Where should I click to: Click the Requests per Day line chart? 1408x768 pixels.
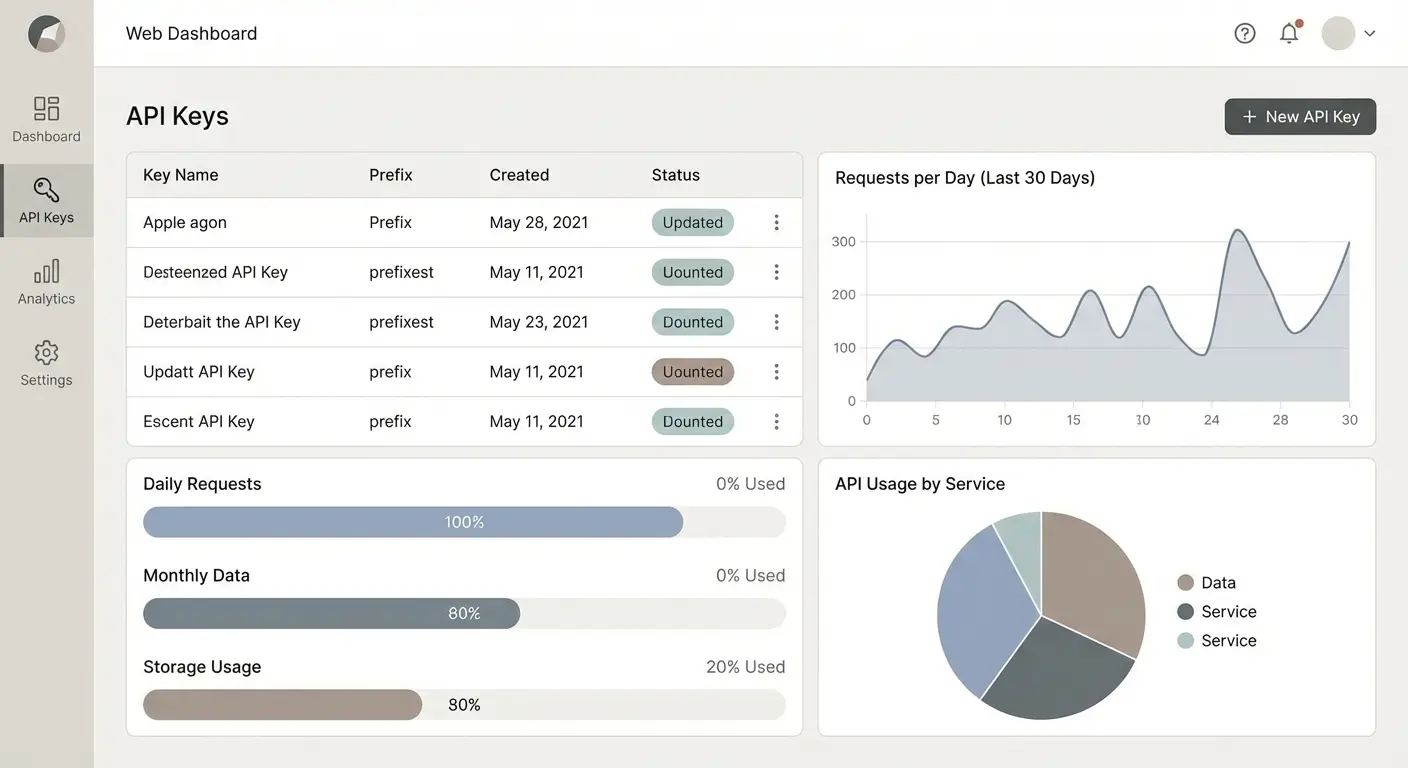(1107, 315)
